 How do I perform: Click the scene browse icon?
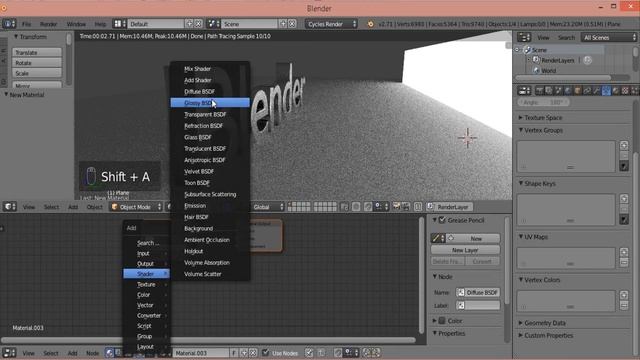click(213, 24)
